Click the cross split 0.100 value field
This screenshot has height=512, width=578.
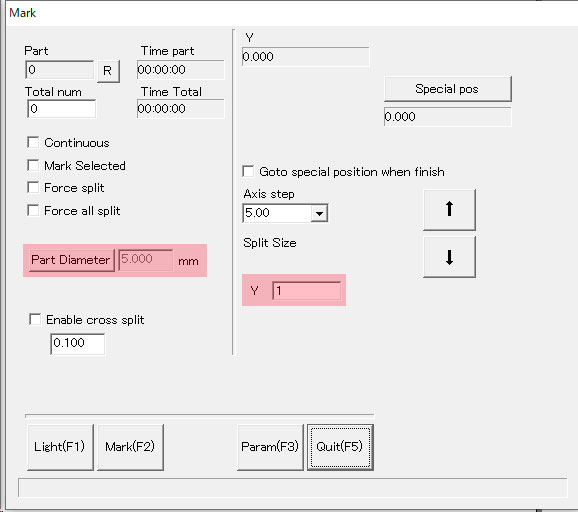[x=77, y=344]
